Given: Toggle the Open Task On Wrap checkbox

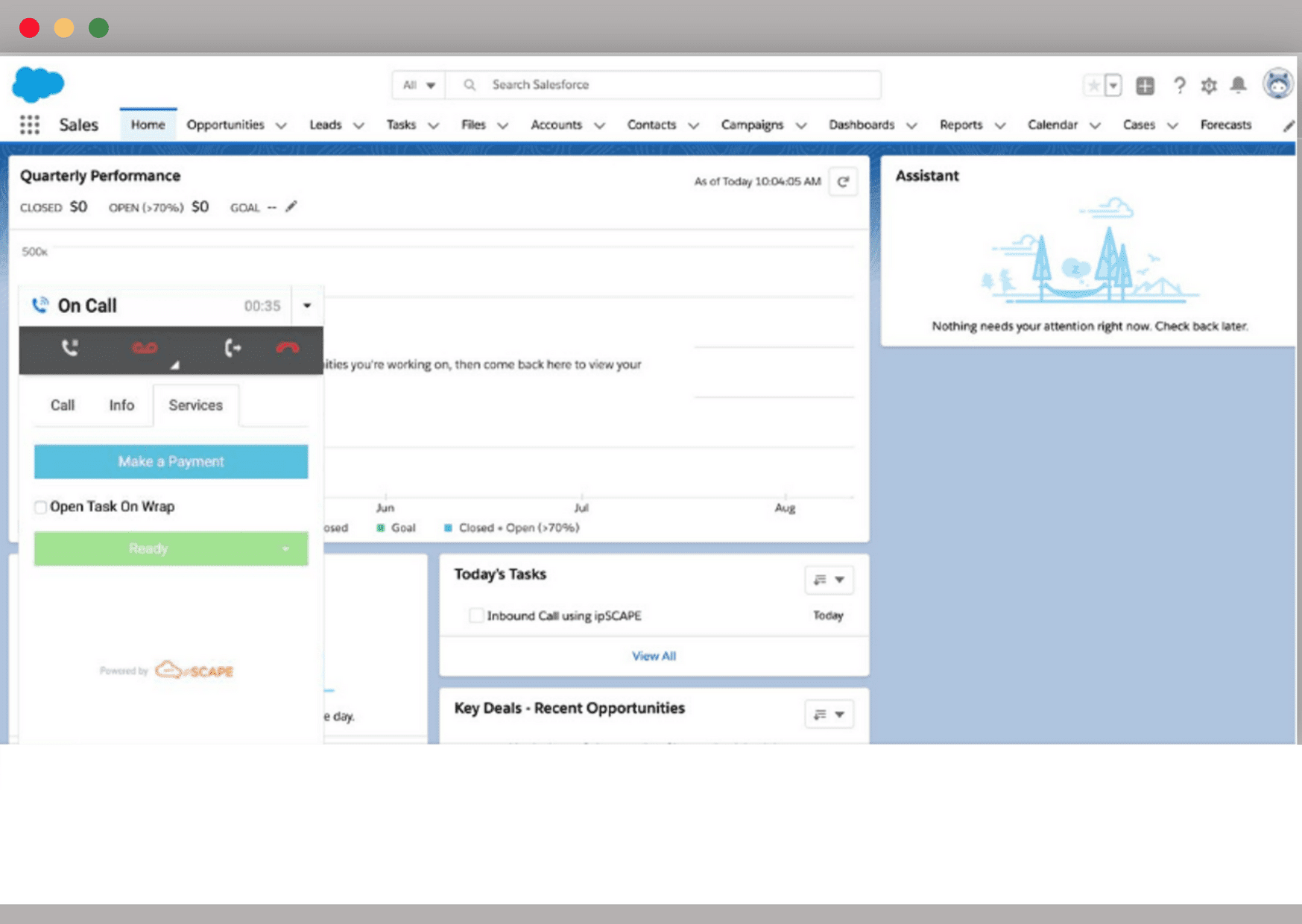Looking at the screenshot, I should 40,507.
